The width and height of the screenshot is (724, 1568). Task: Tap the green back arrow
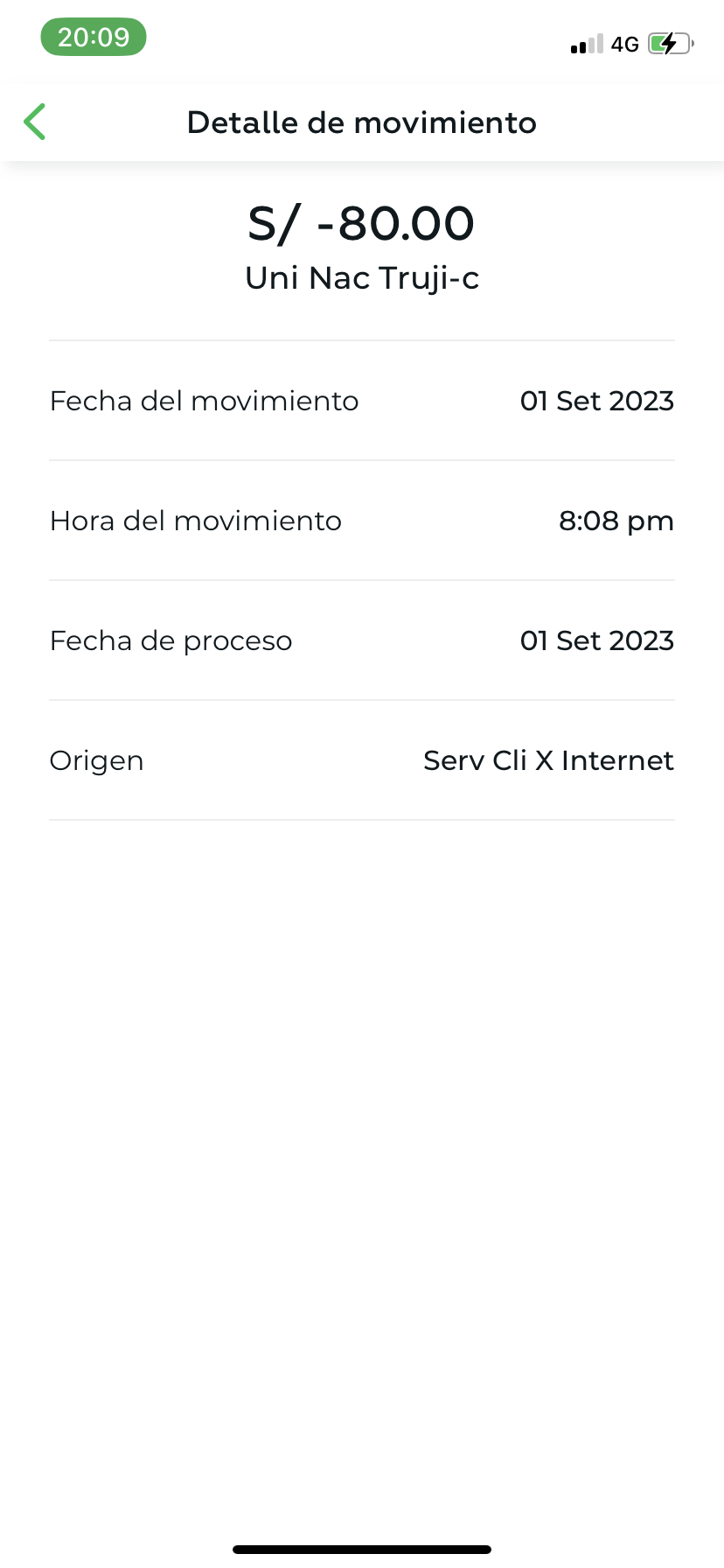pos(35,122)
